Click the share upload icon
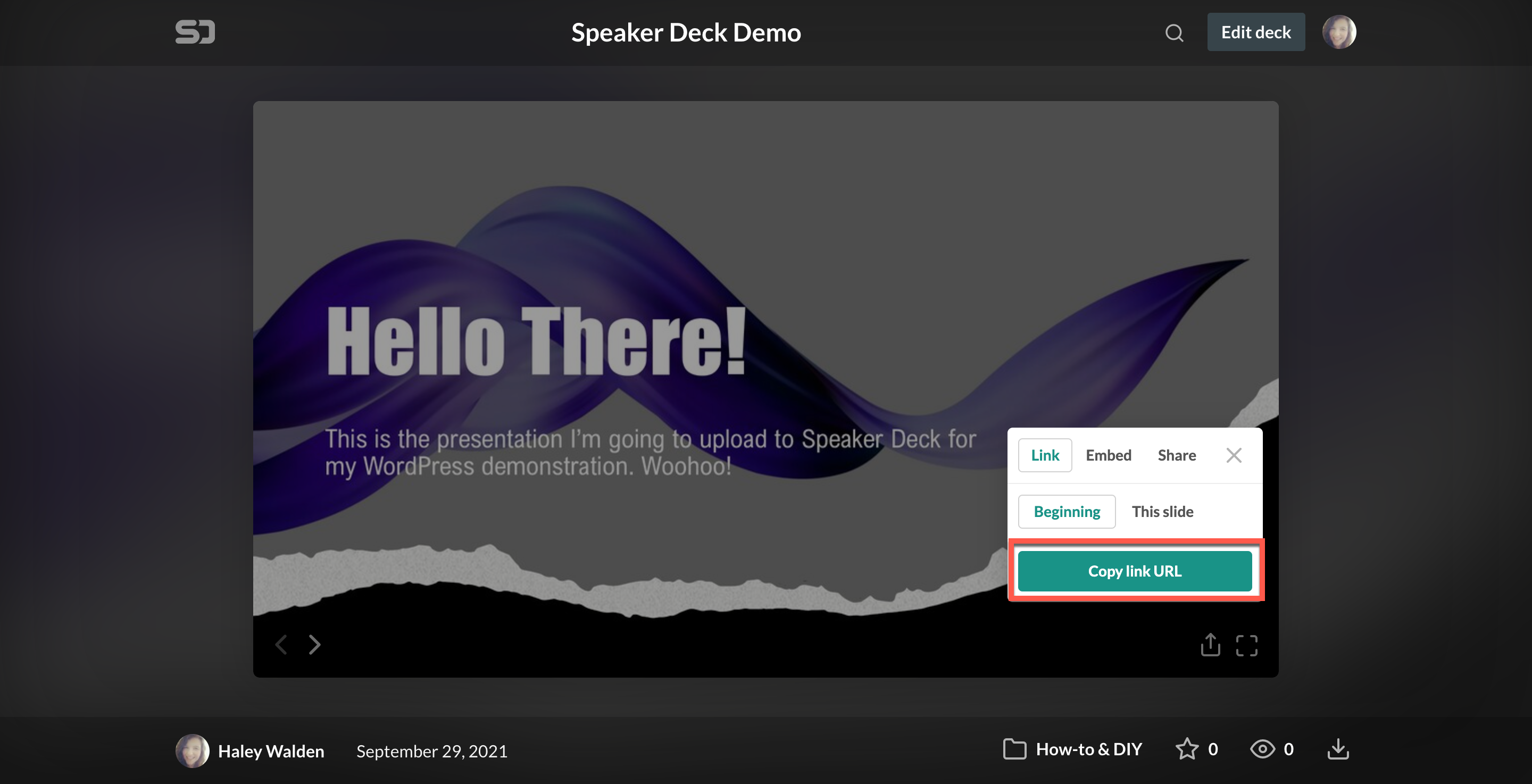This screenshot has height=784, width=1532. [x=1210, y=645]
